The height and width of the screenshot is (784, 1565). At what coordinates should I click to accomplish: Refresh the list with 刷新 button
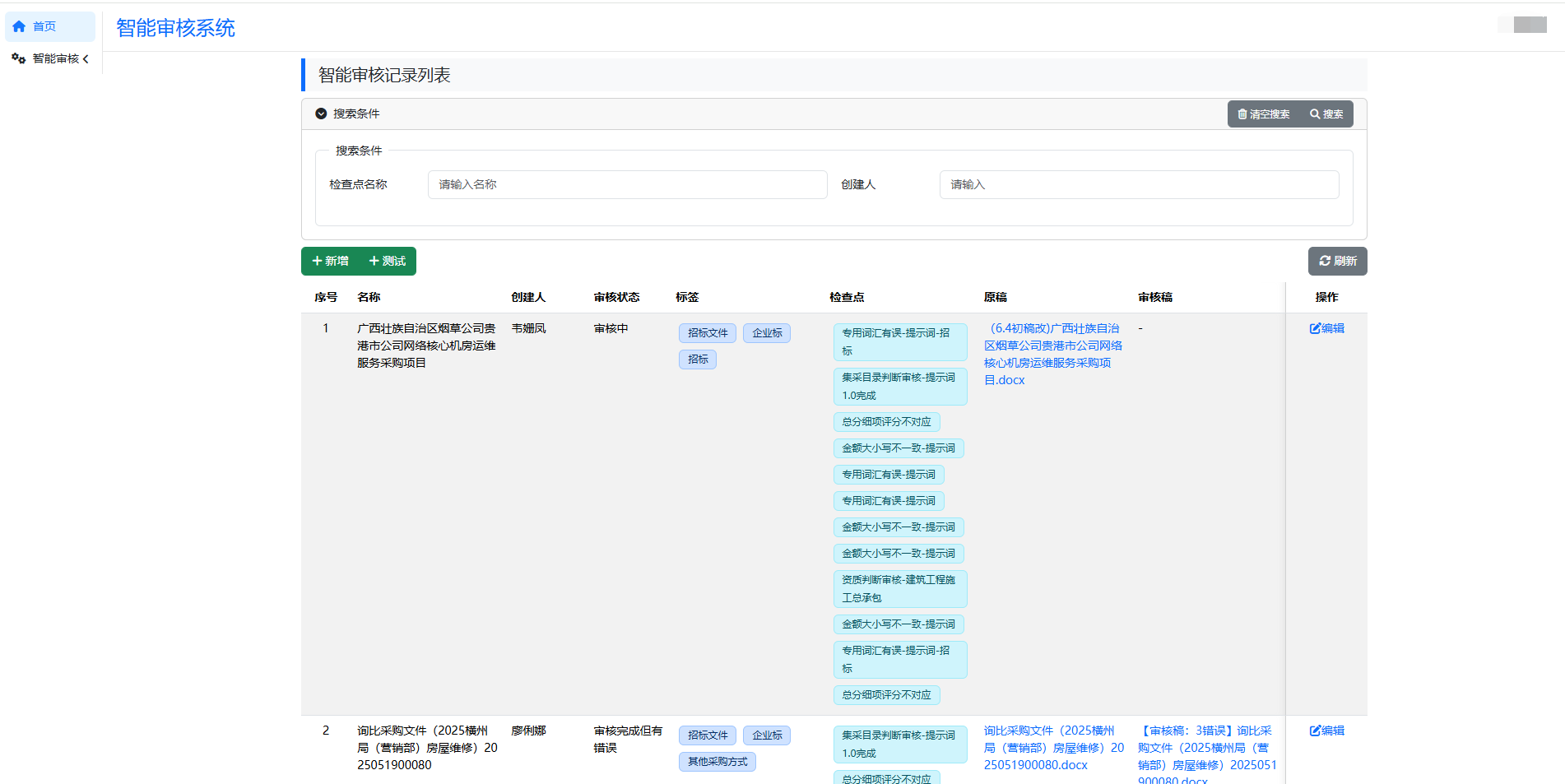click(x=1337, y=261)
